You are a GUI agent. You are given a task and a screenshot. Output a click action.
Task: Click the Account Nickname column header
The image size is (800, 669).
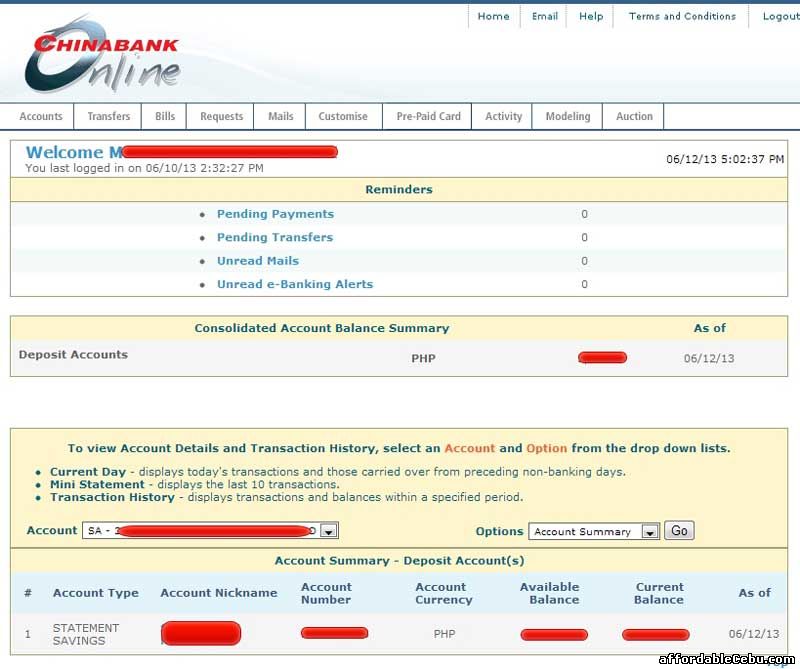[219, 593]
